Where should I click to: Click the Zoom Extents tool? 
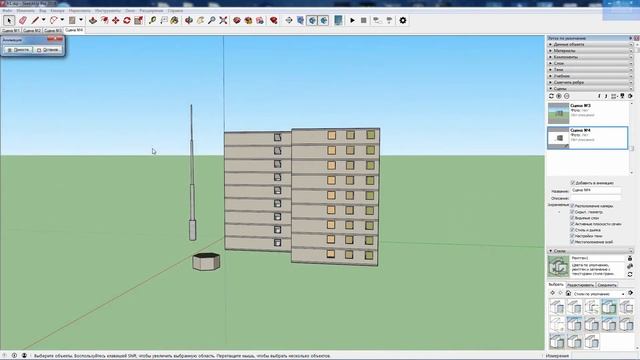coord(223,20)
